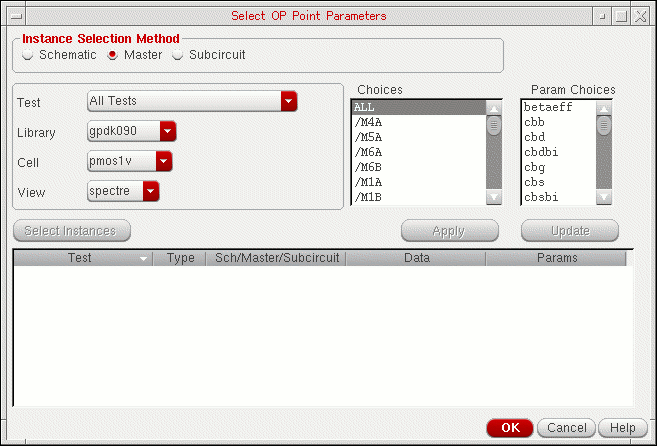Image resolution: width=657 pixels, height=446 pixels.
Task: Select cbsbi in Param Choices
Action: [x=559, y=197]
